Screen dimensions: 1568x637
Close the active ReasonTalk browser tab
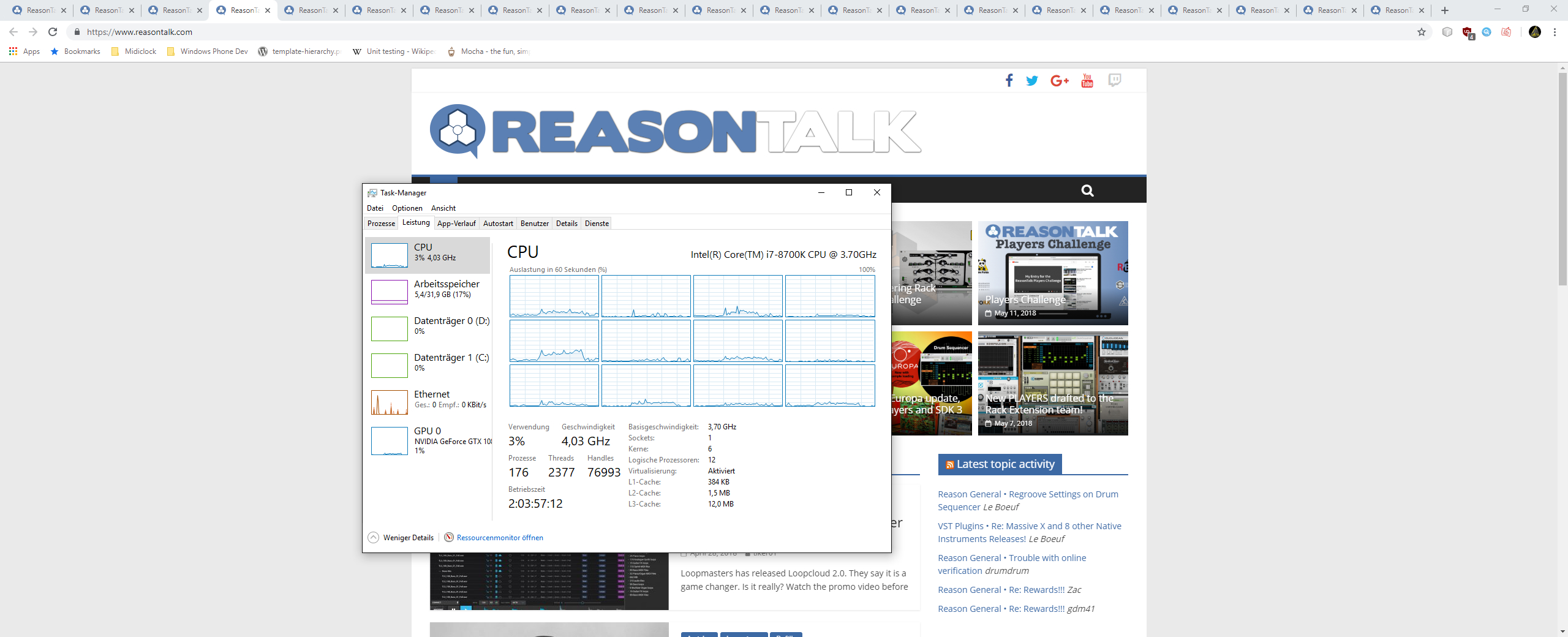click(x=268, y=10)
